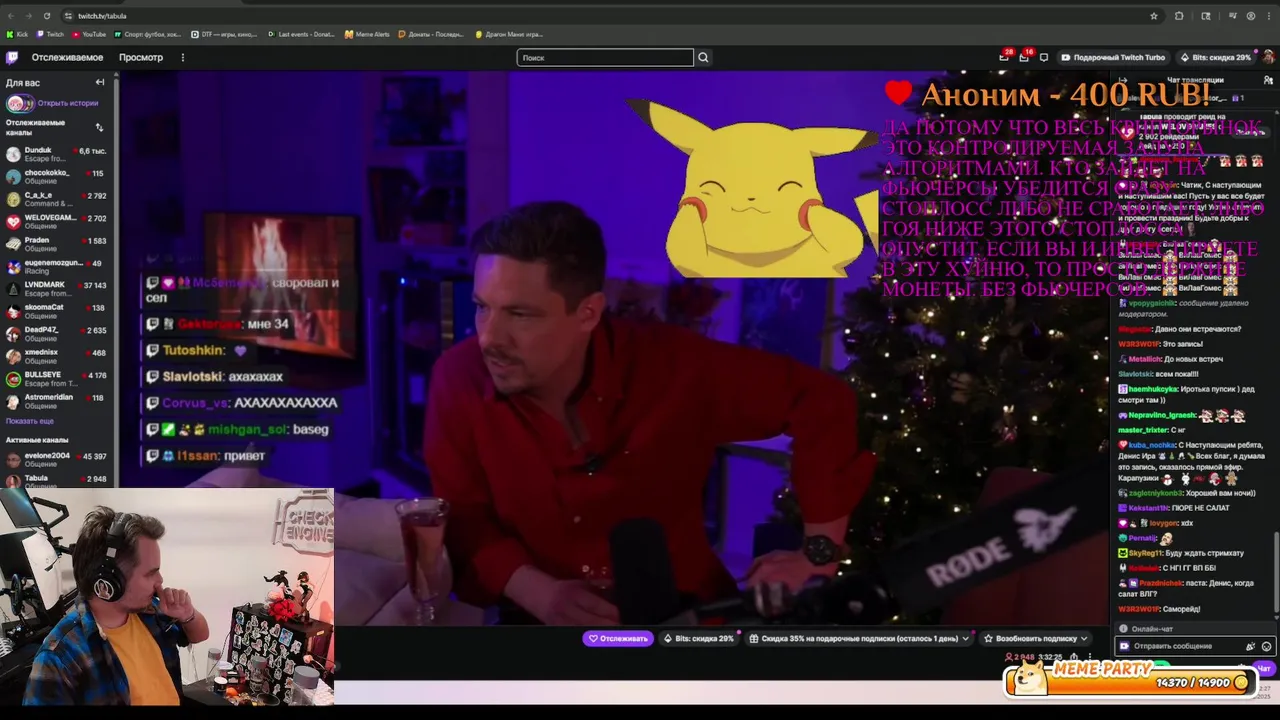Open the xmednisx channel in sidebar
Viewport: 1280px width, 720px height.
click(x=57, y=356)
